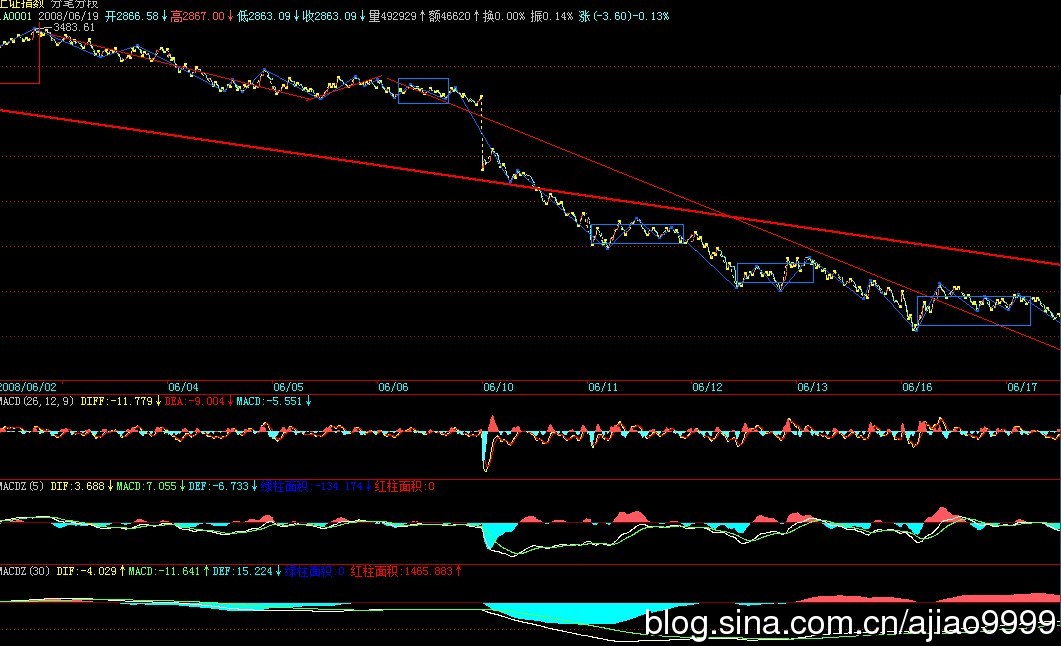
Task: Click the 3483.61 peak price label
Action: click(74, 28)
